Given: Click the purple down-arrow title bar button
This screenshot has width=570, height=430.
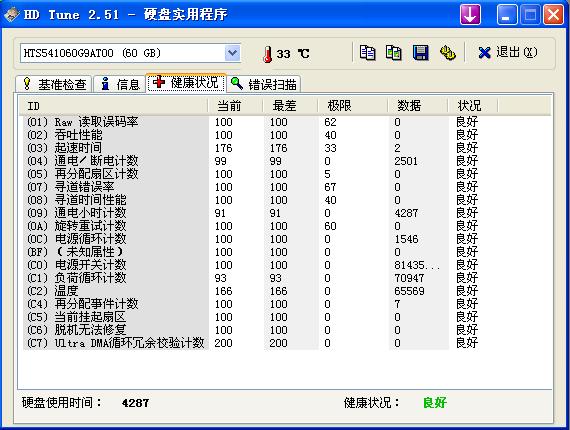Looking at the screenshot, I should 470,15.
